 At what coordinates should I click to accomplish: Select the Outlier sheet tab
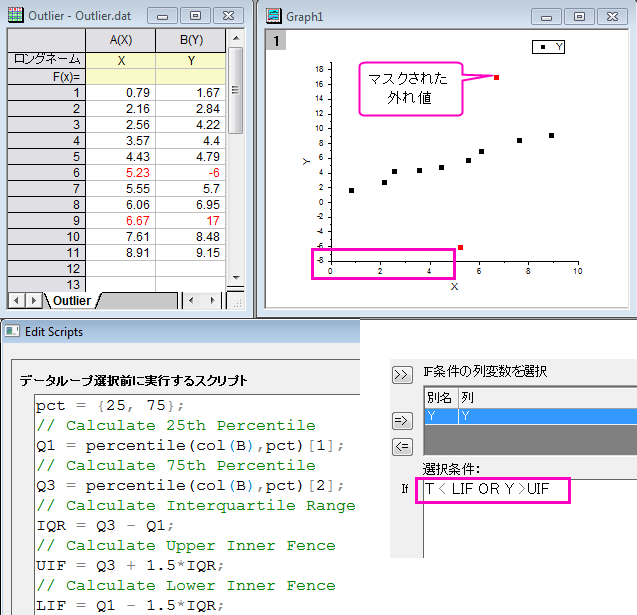point(72,301)
